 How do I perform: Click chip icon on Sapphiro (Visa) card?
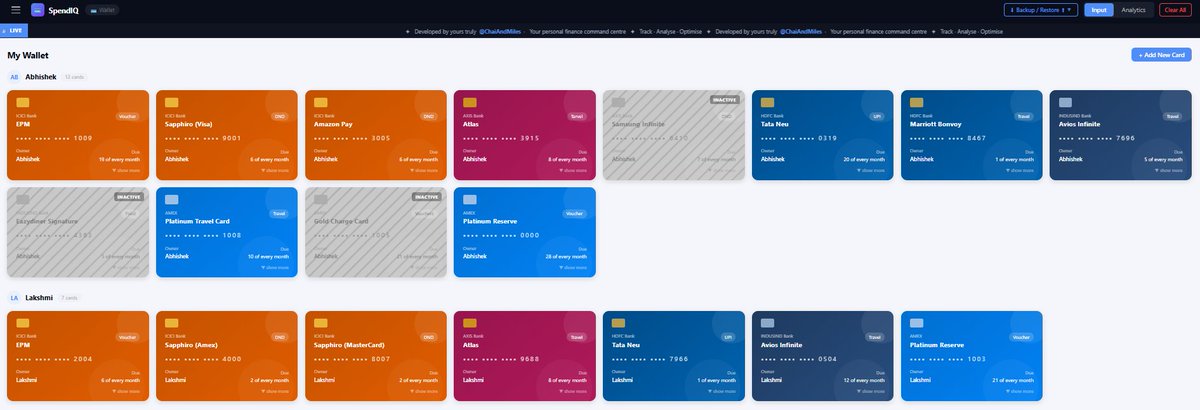coord(171,103)
